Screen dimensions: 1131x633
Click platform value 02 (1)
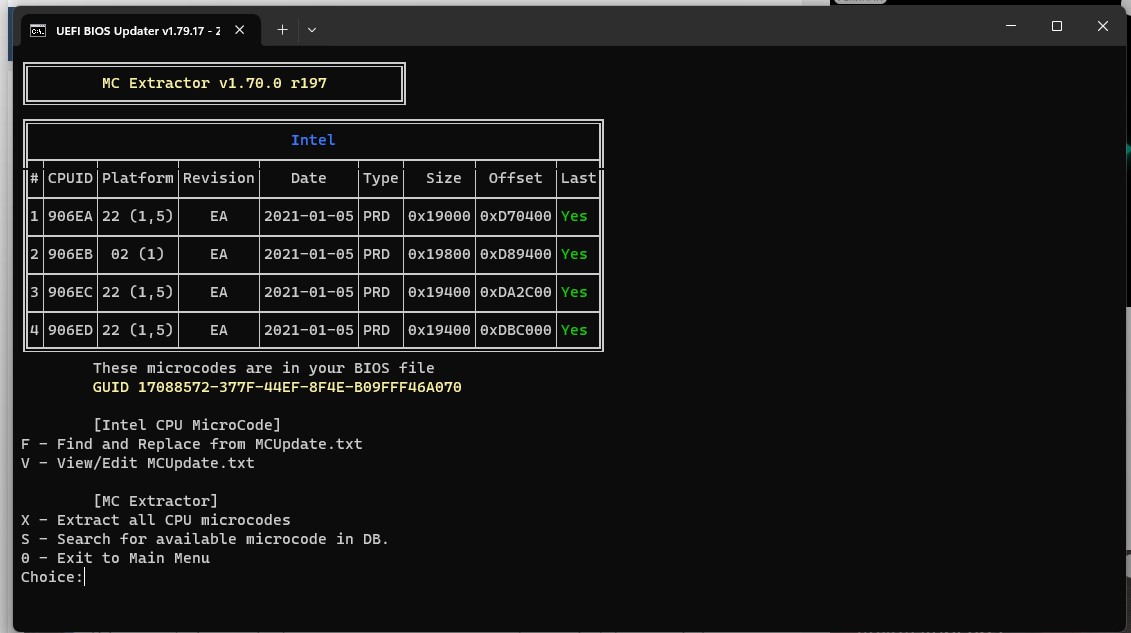pos(137,254)
